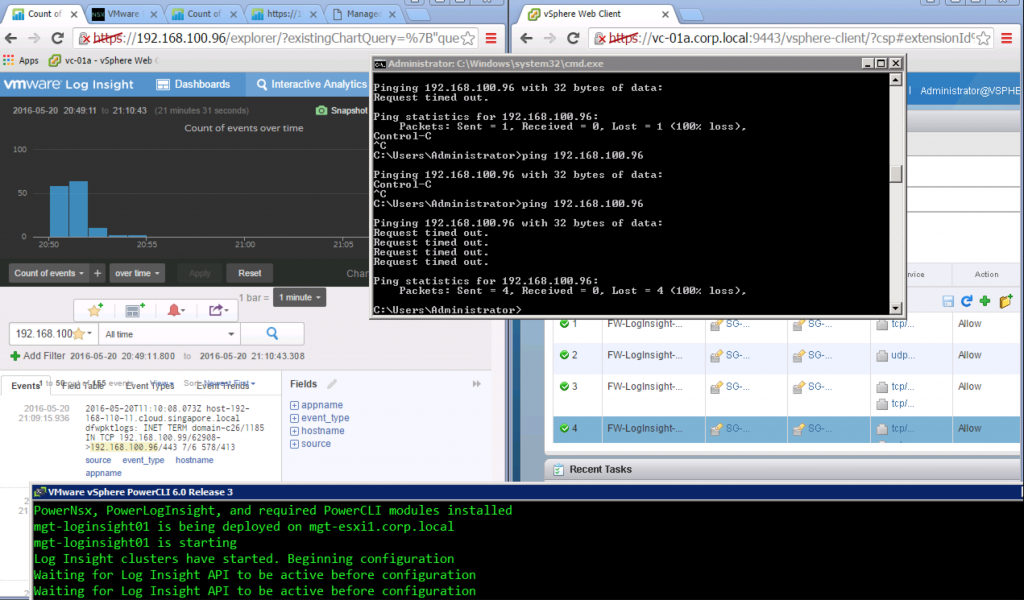This screenshot has height=600, width=1024.
Task: Click the add section folder icon
Action: point(1005,301)
